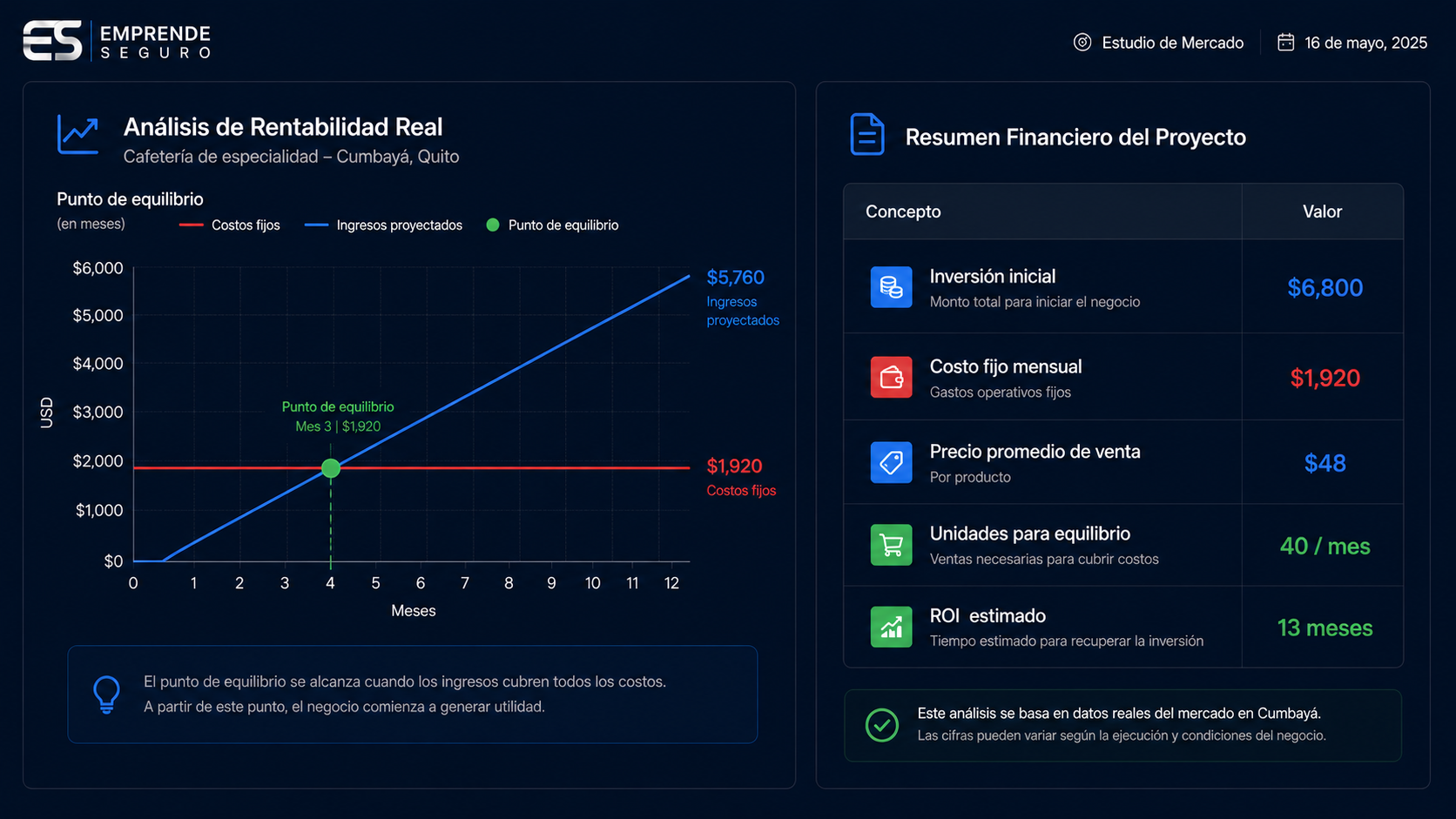This screenshot has height=819, width=1456.
Task: Click the red Costos fijos legend line
Action: point(191,225)
